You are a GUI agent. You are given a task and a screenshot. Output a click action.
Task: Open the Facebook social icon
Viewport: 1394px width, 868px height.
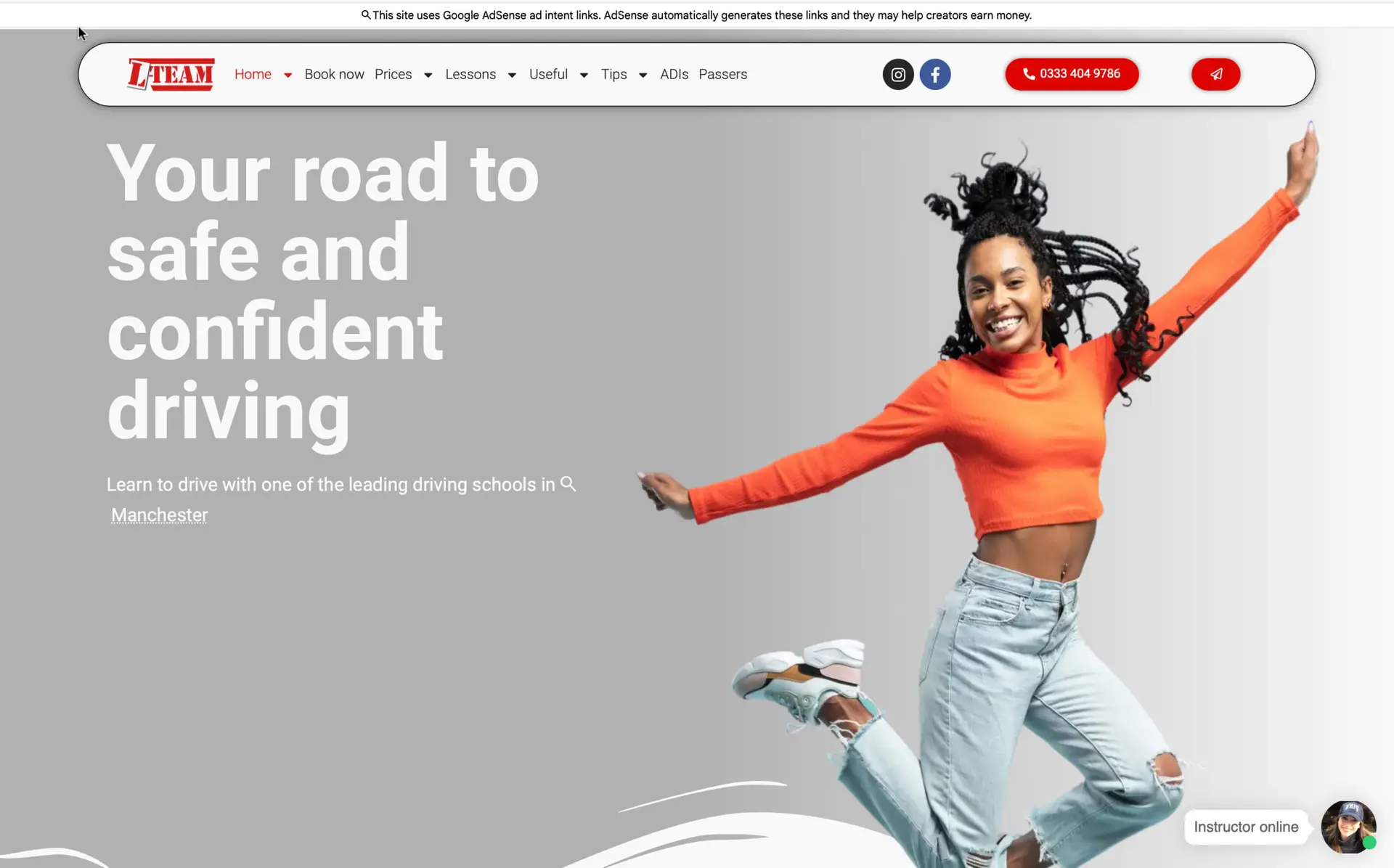point(935,74)
